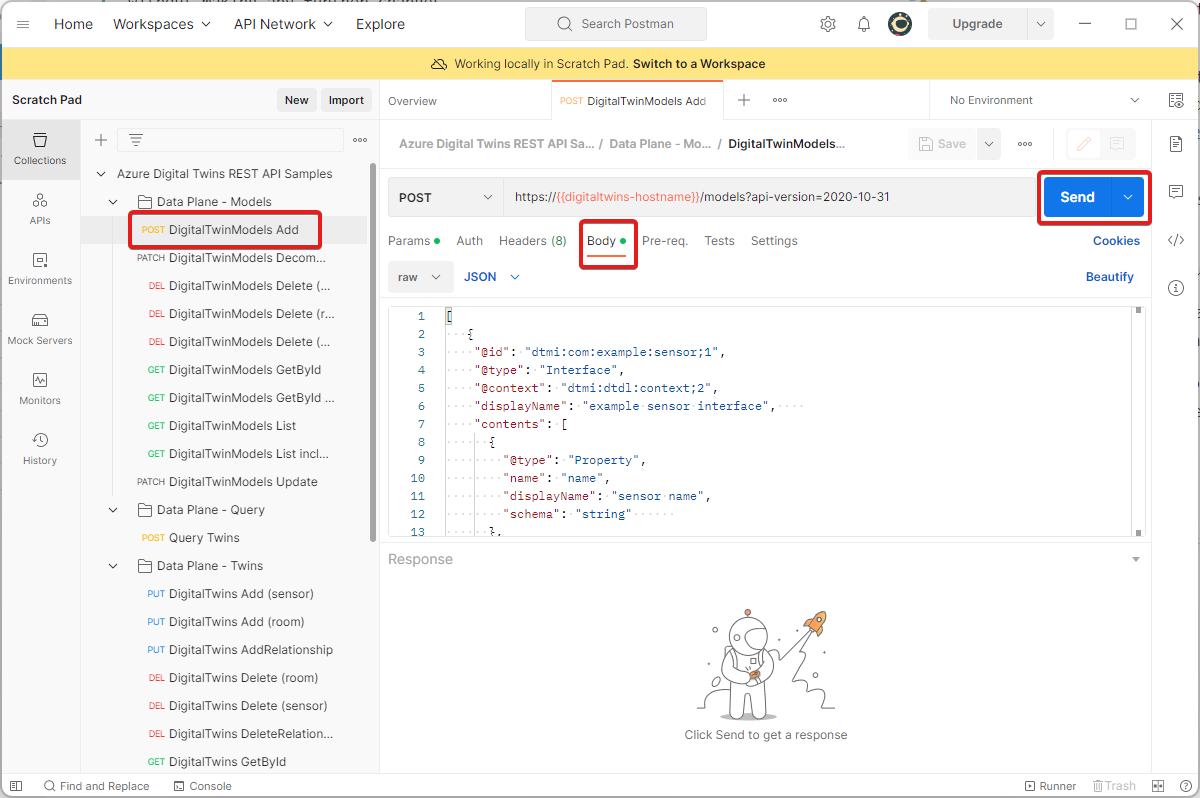Collapse the Response panel arrow
This screenshot has height=798, width=1200.
click(1135, 560)
